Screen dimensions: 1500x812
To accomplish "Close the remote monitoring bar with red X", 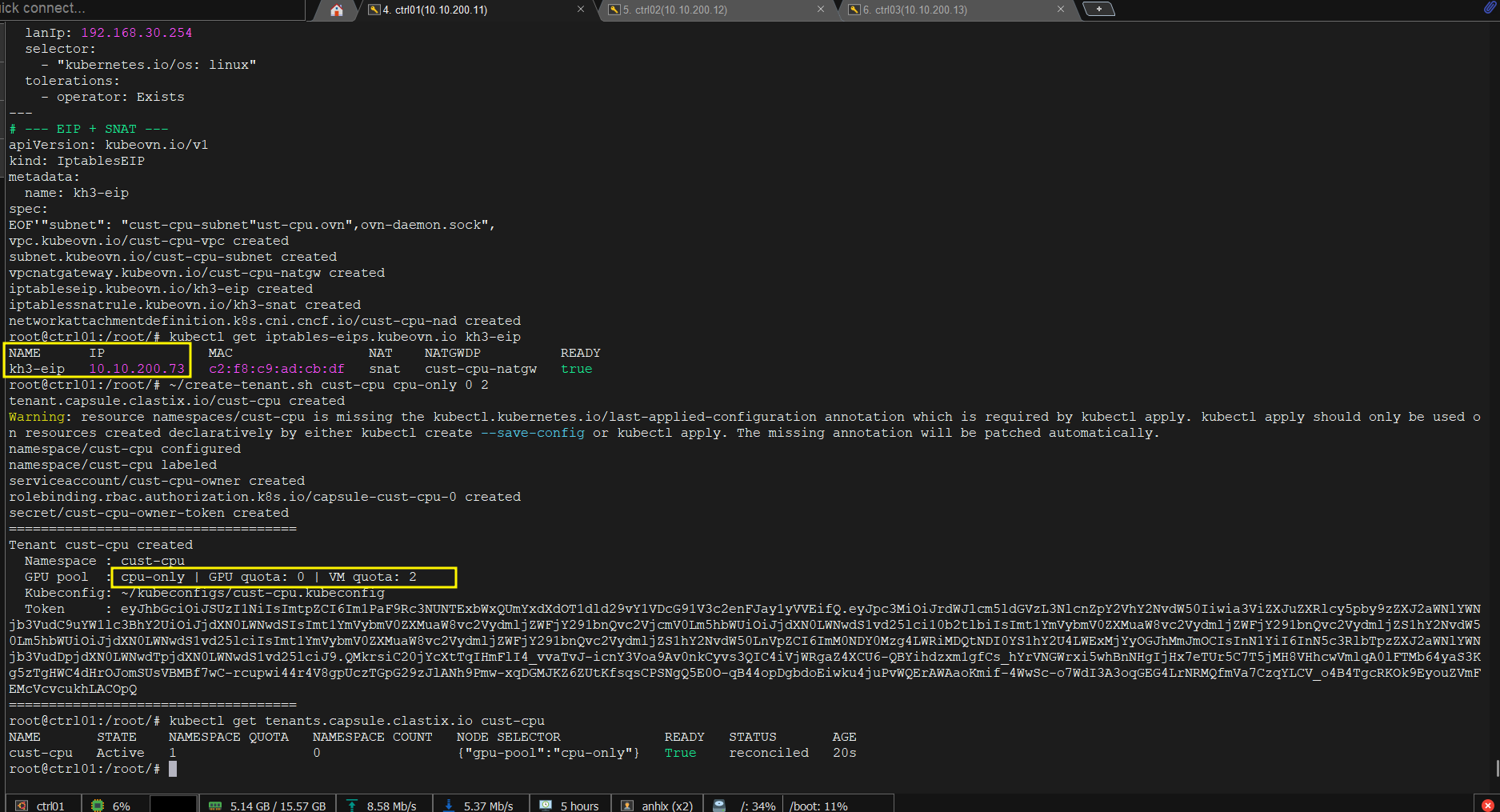I will 1488,805.
